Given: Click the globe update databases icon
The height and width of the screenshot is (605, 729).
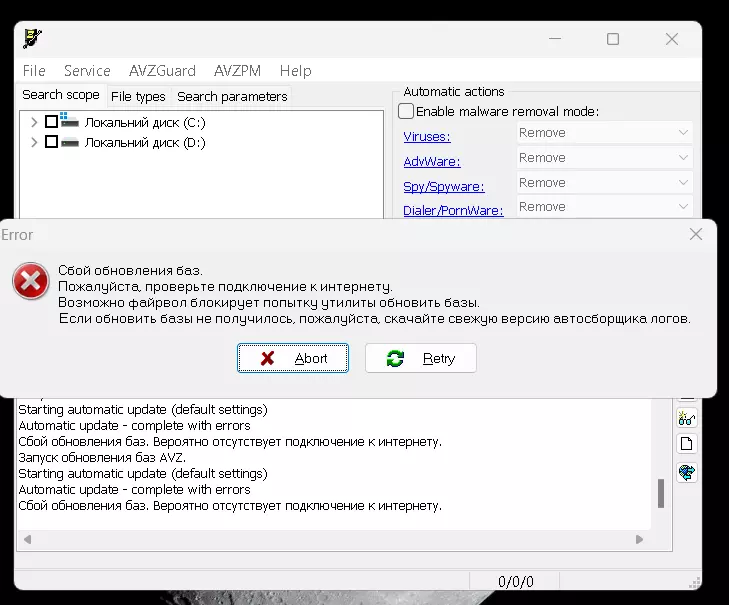Looking at the screenshot, I should 687,472.
